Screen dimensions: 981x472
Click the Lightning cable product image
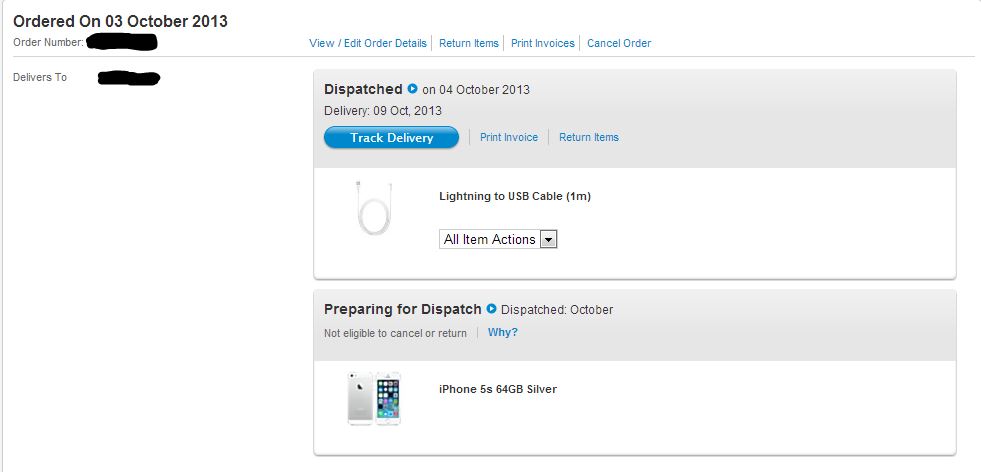click(373, 208)
